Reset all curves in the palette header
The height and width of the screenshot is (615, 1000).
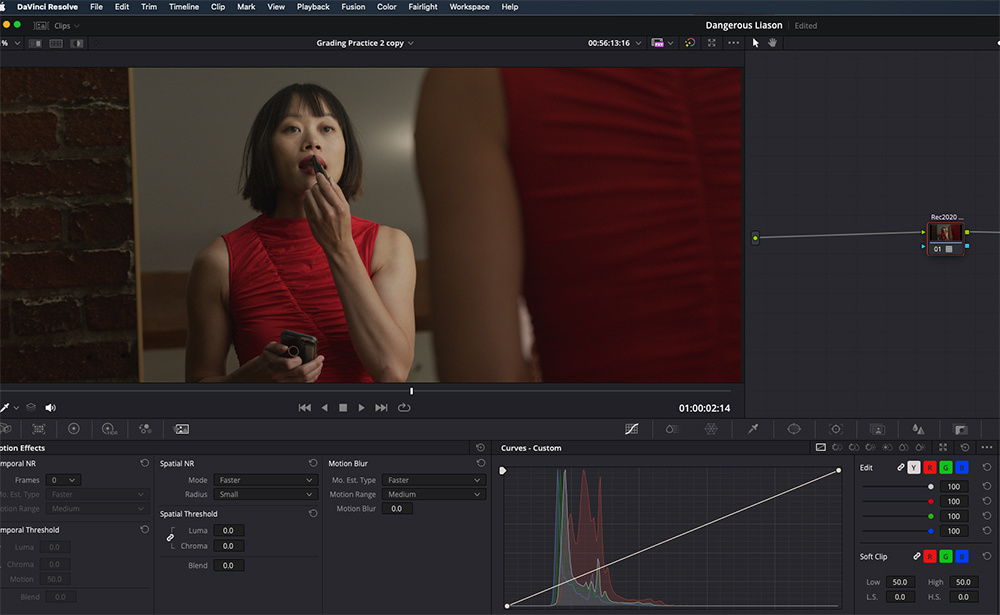click(x=965, y=448)
